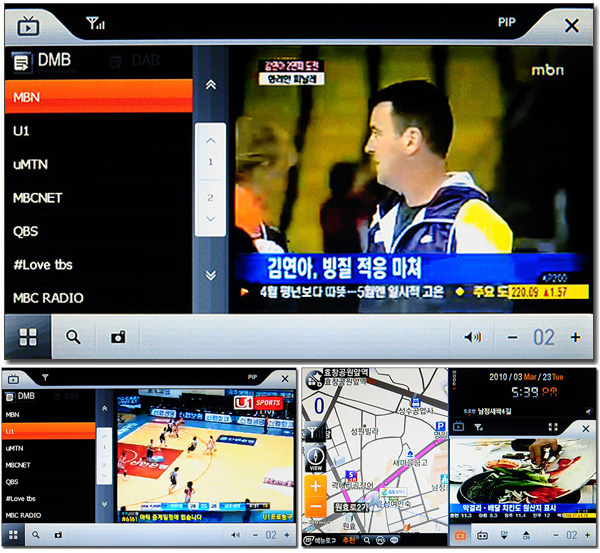Tap cooking PIP video thumbnail

(x=522, y=480)
